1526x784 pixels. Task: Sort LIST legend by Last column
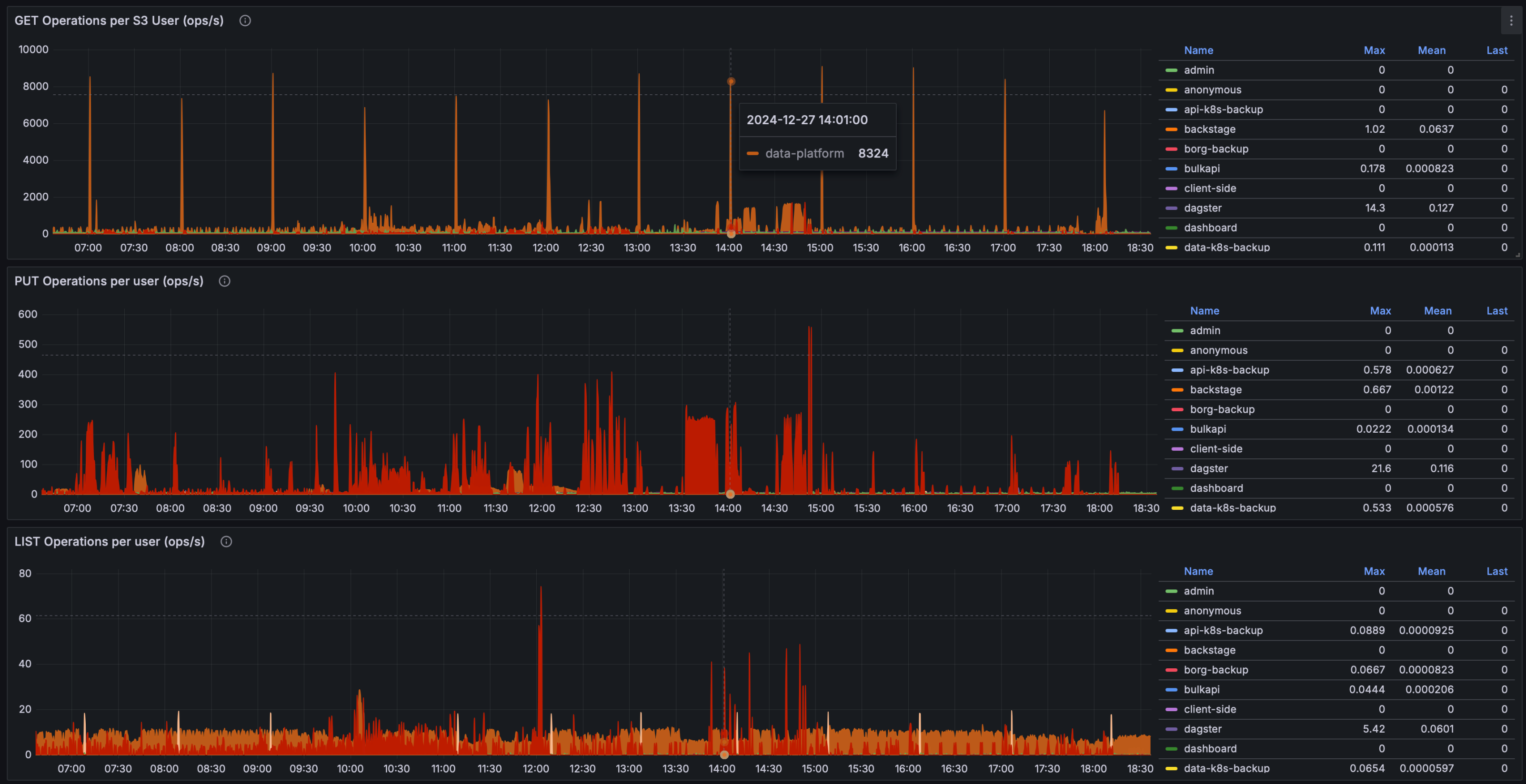1496,571
